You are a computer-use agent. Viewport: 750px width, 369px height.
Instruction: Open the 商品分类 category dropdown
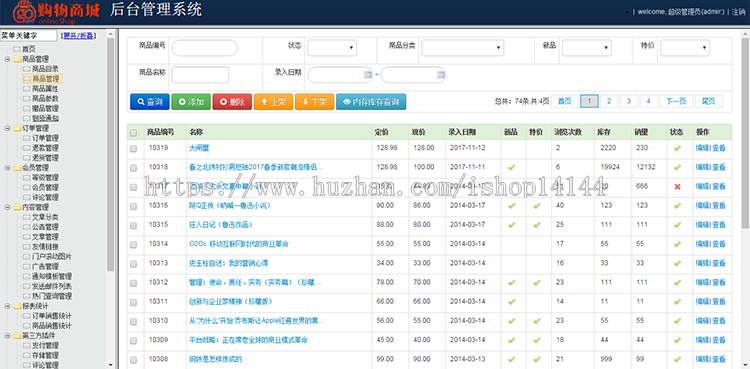point(463,47)
